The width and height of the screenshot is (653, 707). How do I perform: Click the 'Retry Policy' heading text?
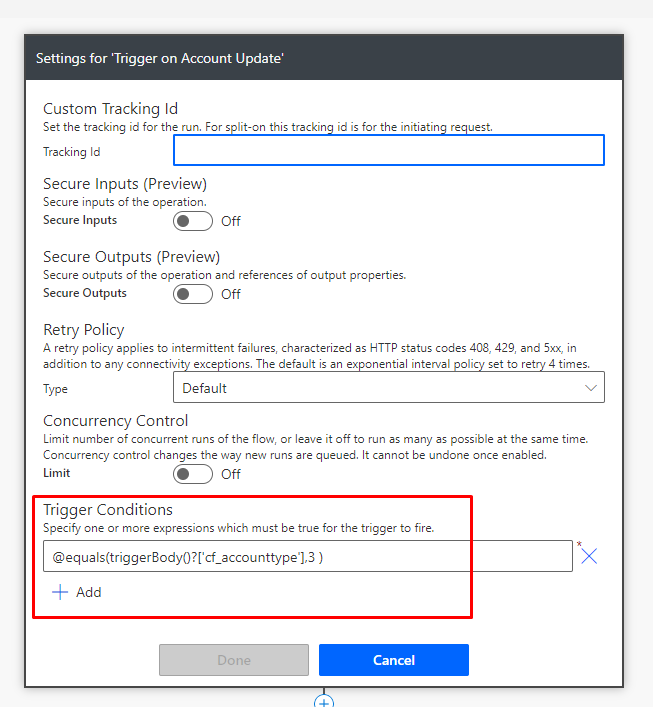83,330
